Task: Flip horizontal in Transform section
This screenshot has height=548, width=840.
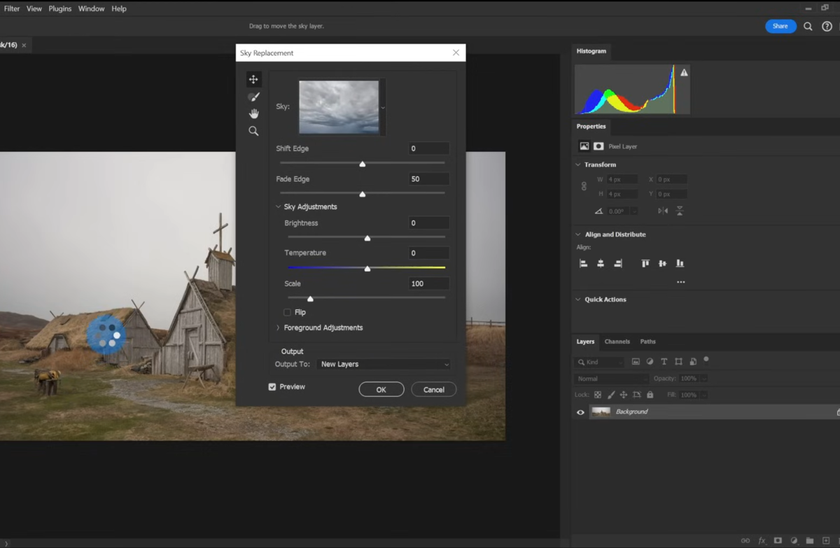Action: coord(663,211)
